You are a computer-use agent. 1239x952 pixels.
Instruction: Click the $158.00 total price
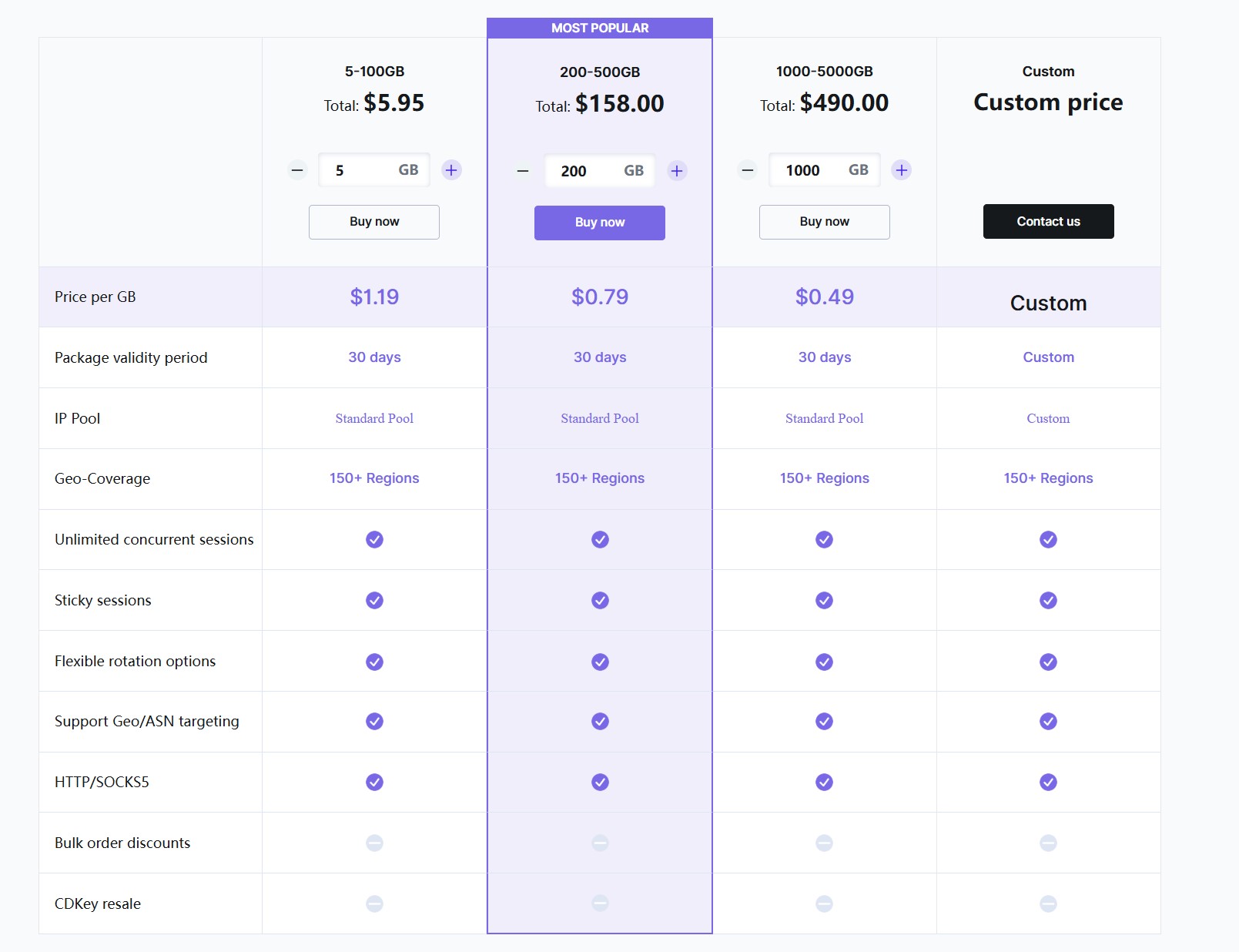click(619, 104)
